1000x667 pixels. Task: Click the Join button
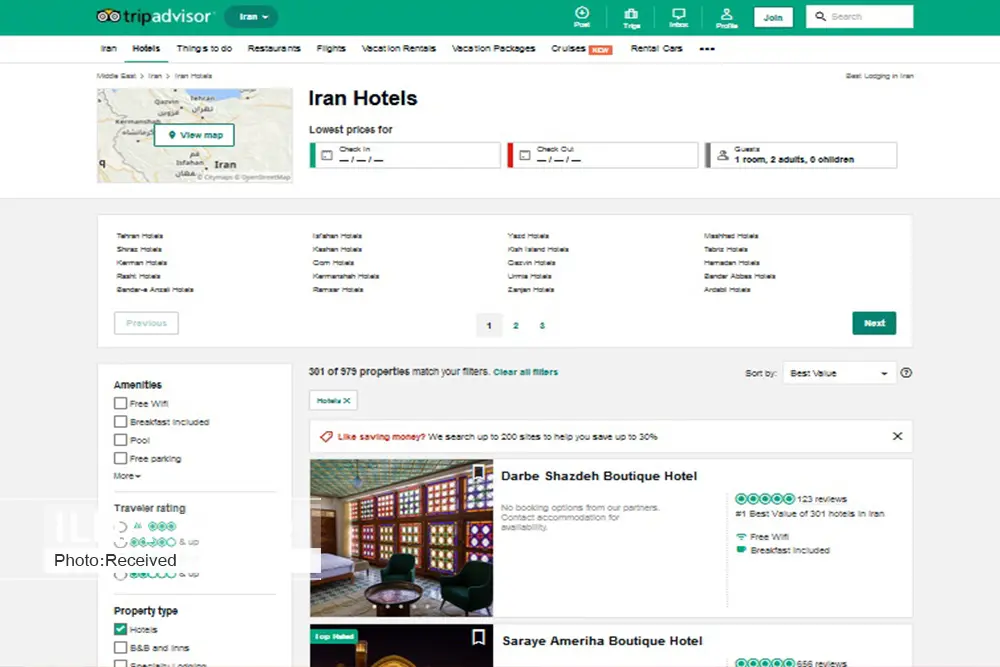(x=773, y=17)
